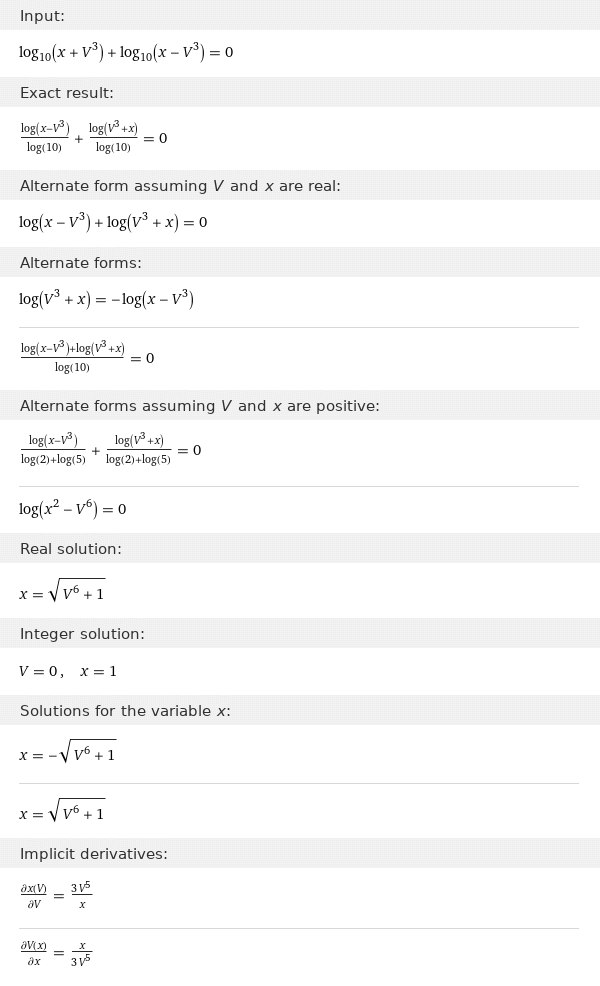Click the 'Implicit derivatives:' header
Image resolution: width=600 pixels, height=986 pixels.
94,854
